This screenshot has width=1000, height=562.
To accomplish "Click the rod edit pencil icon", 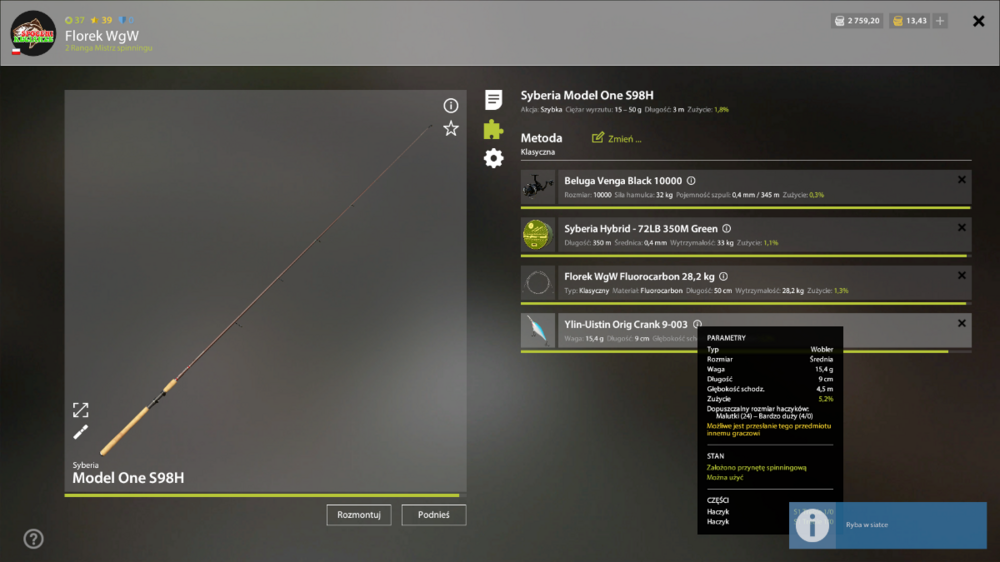I will coord(80,433).
